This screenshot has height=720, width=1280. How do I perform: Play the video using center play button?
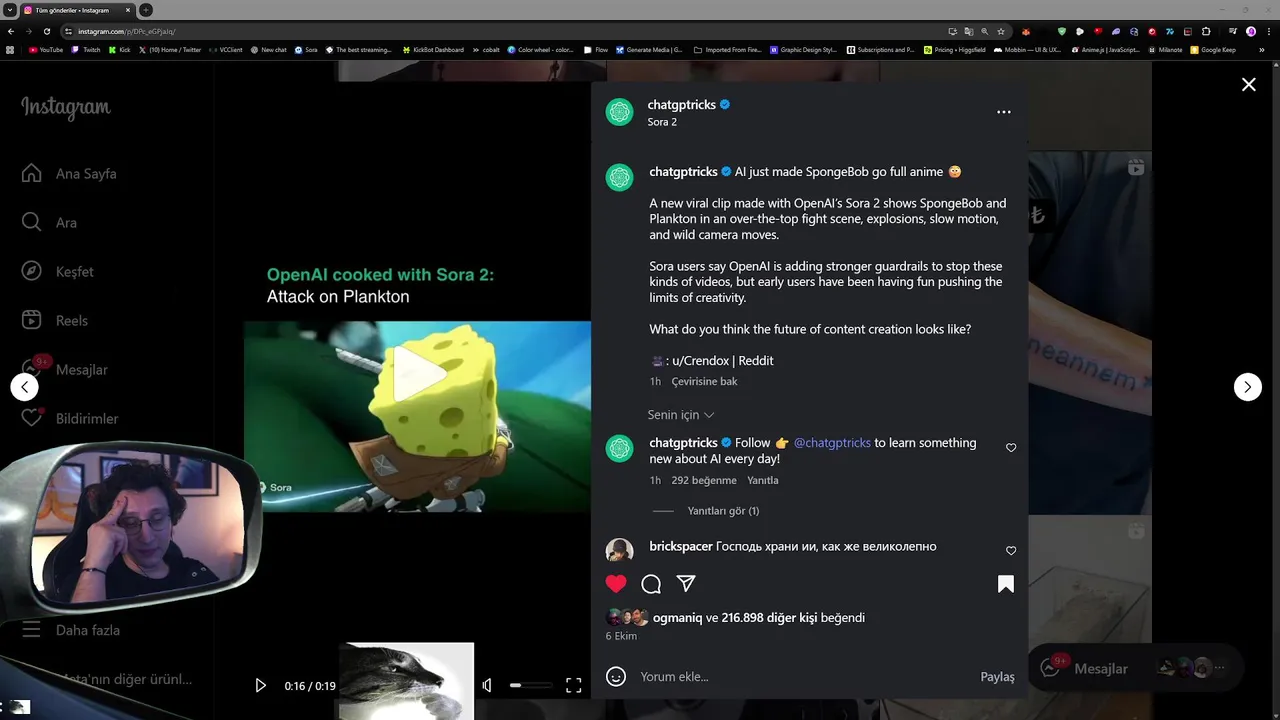418,374
